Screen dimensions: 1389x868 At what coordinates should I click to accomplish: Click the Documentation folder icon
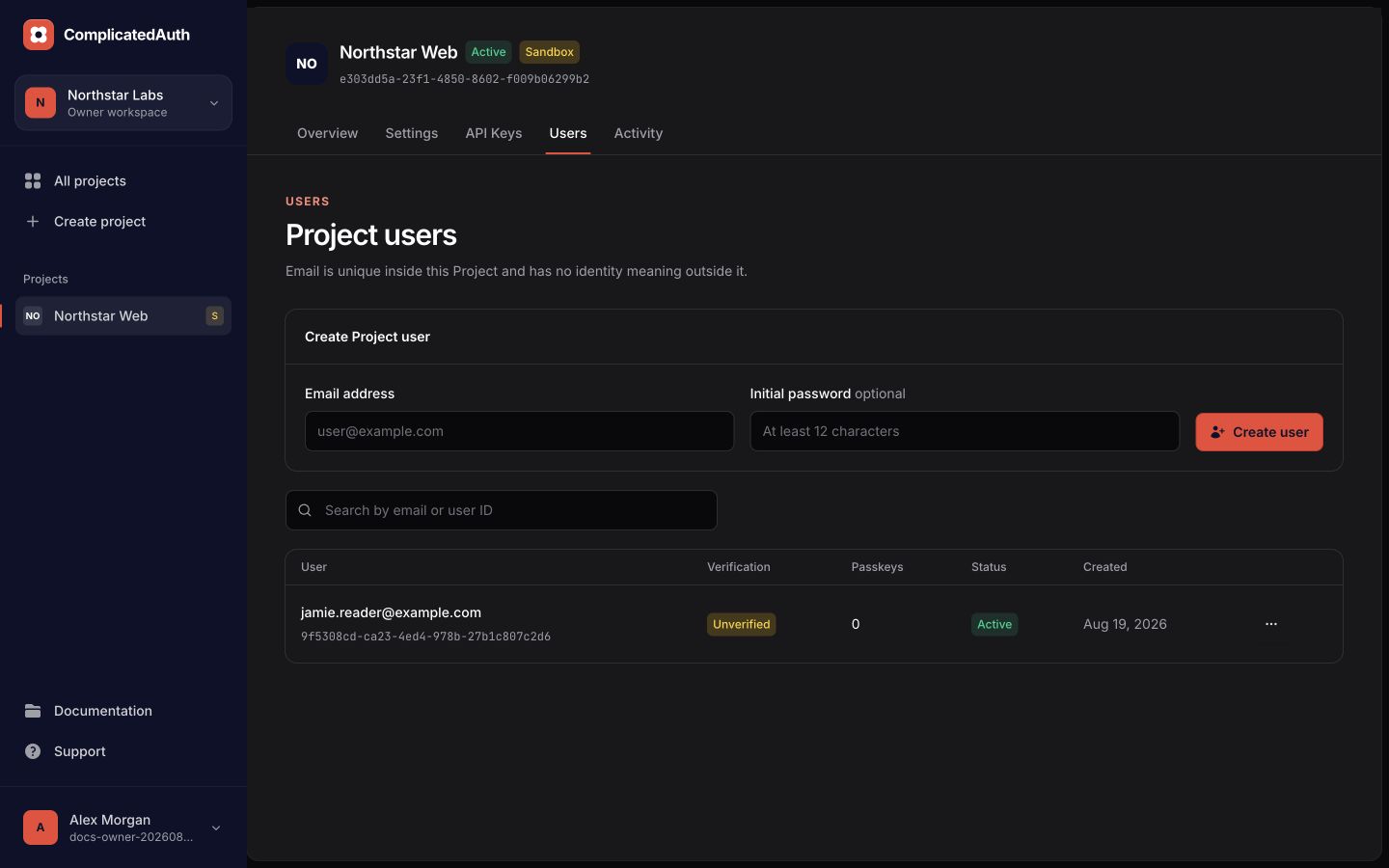[x=33, y=711]
